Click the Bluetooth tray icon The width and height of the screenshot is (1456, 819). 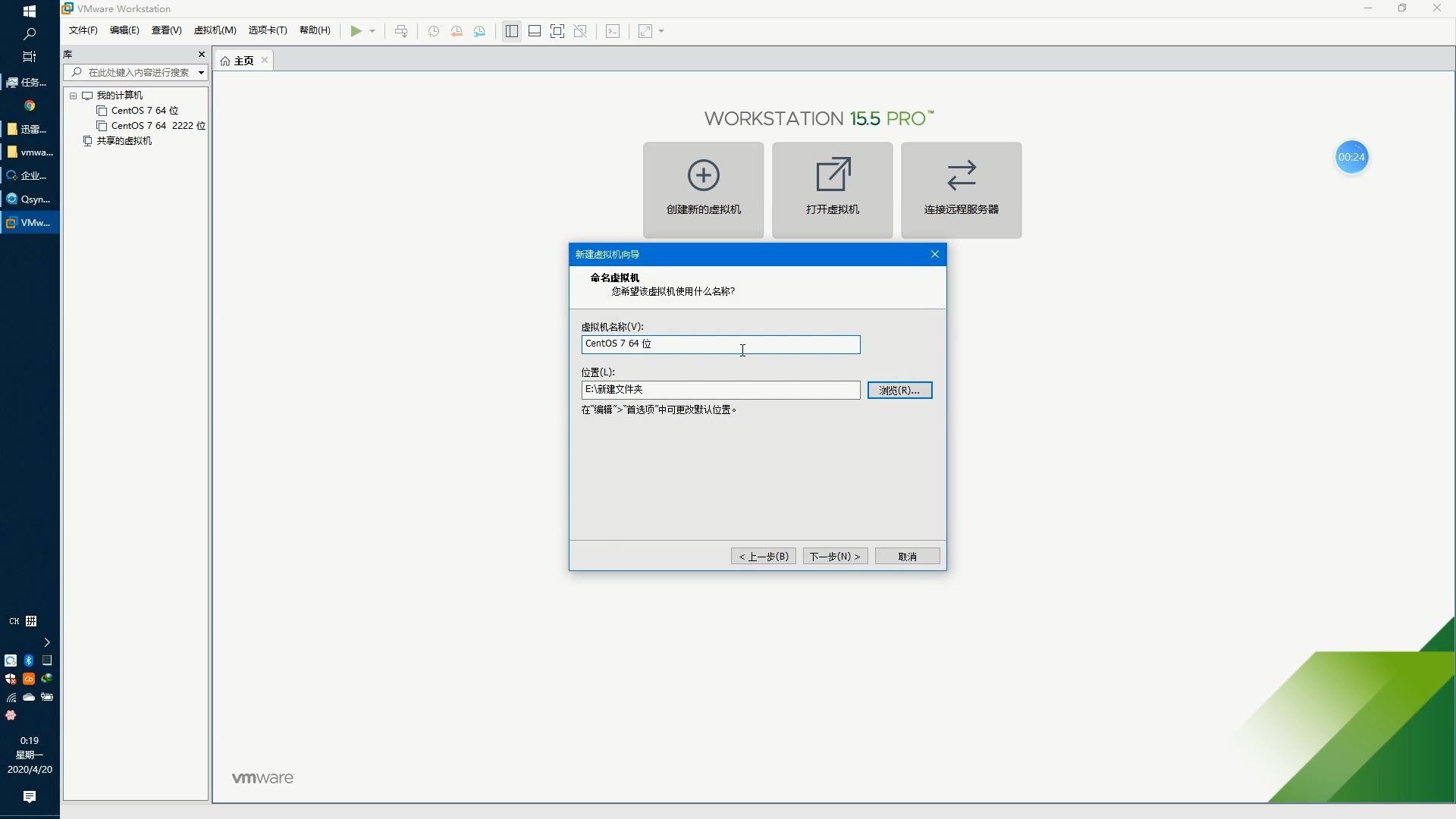click(29, 661)
